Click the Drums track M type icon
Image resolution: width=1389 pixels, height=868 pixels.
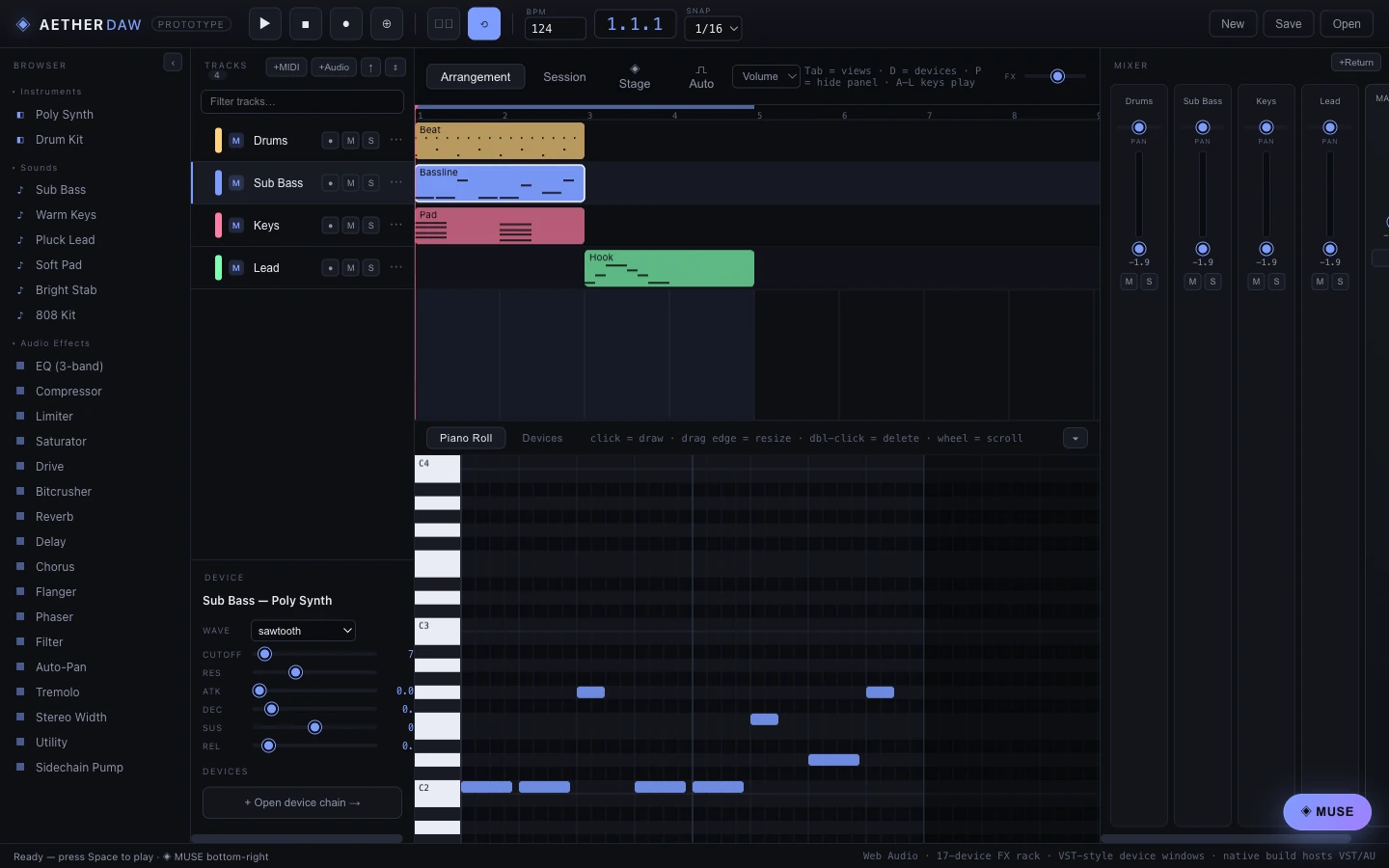point(236,141)
